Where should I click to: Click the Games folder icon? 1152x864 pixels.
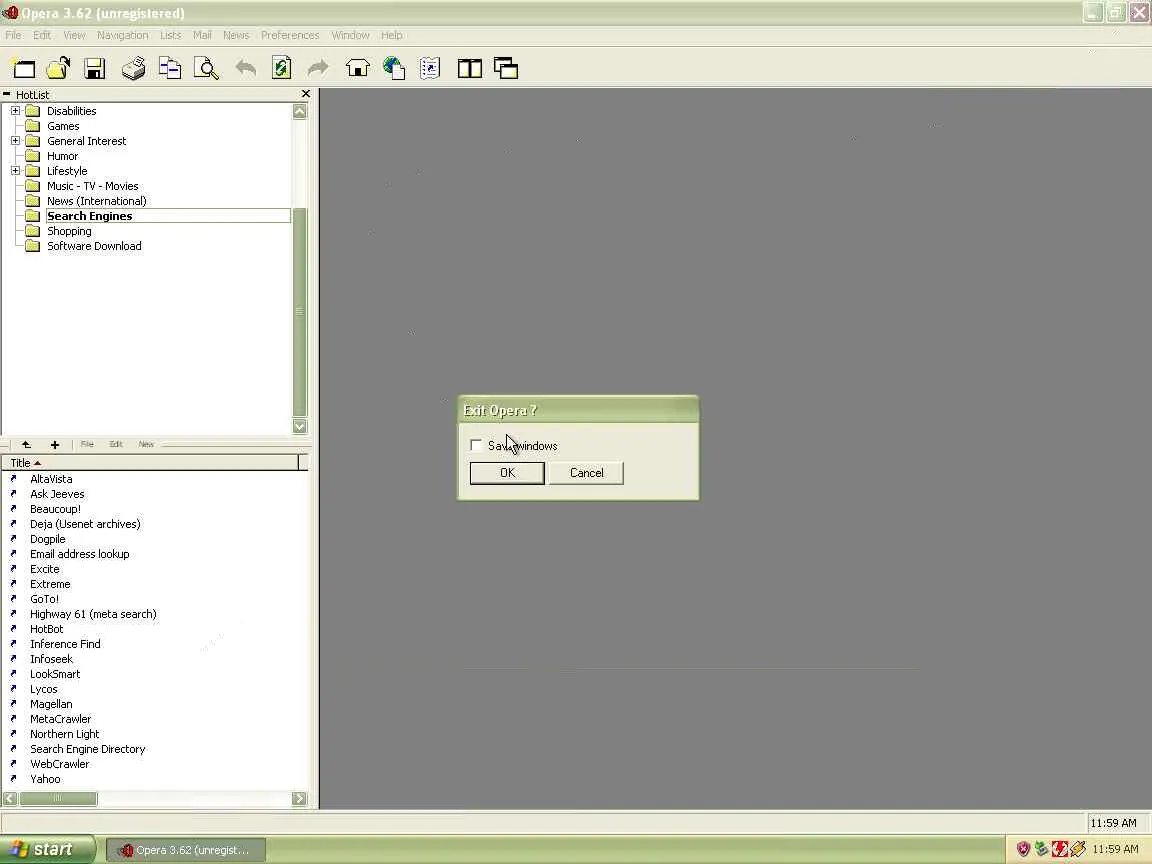(32, 126)
